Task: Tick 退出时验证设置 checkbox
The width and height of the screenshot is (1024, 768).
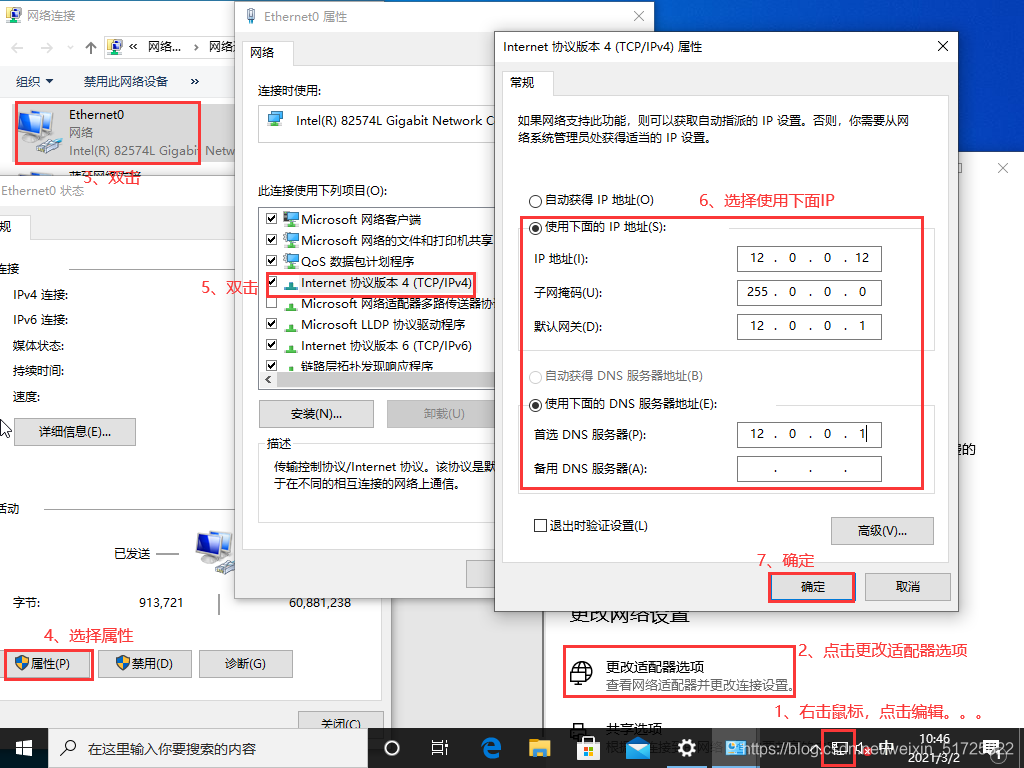Action: (540, 526)
